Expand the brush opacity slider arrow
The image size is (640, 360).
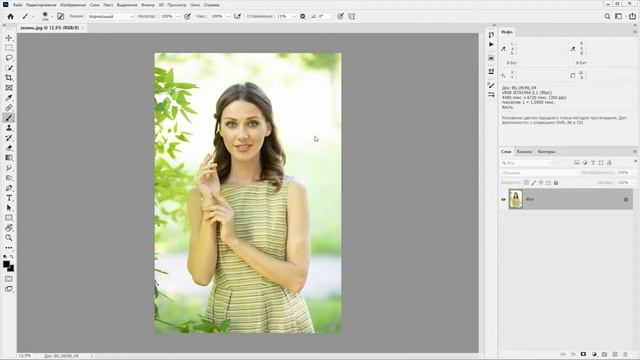[178, 16]
